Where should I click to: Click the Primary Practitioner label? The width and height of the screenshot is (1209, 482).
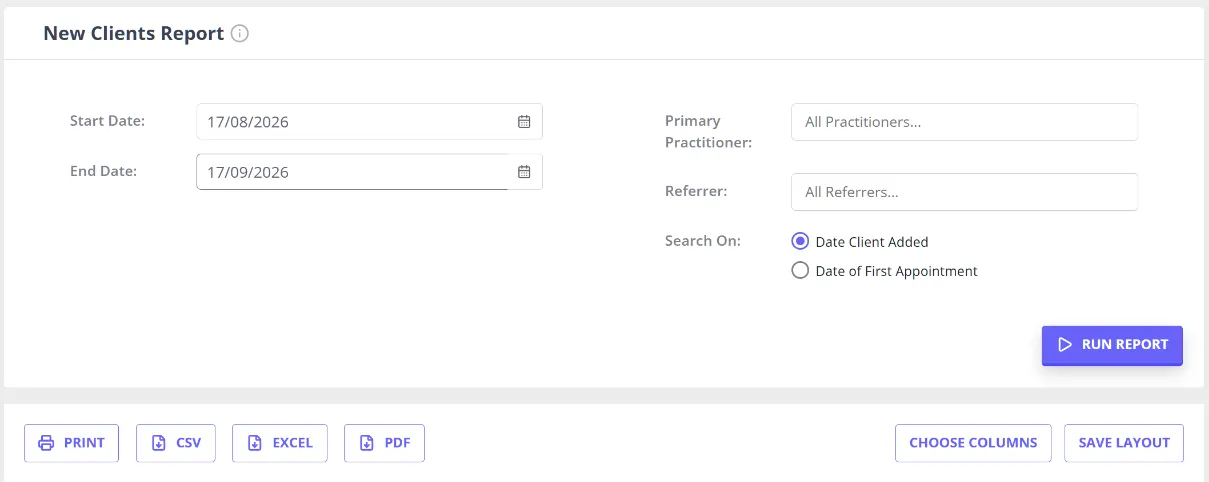[x=708, y=132]
